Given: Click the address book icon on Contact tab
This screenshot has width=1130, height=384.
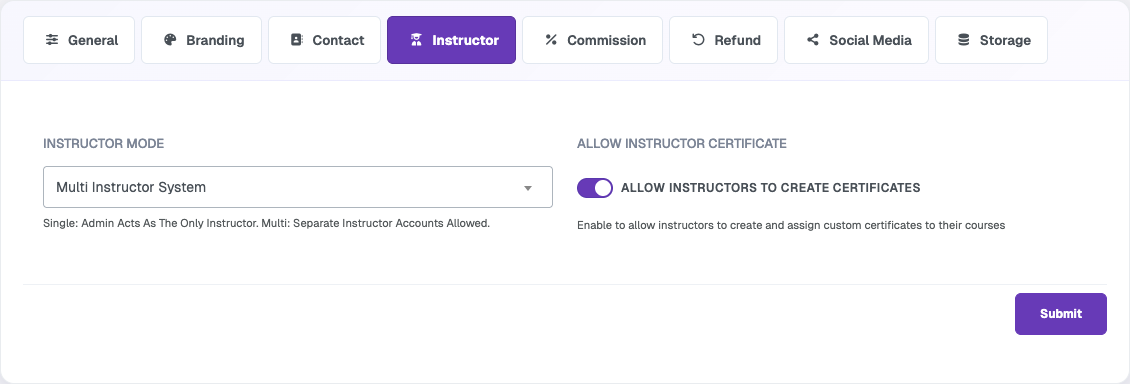Looking at the screenshot, I should [296, 40].
